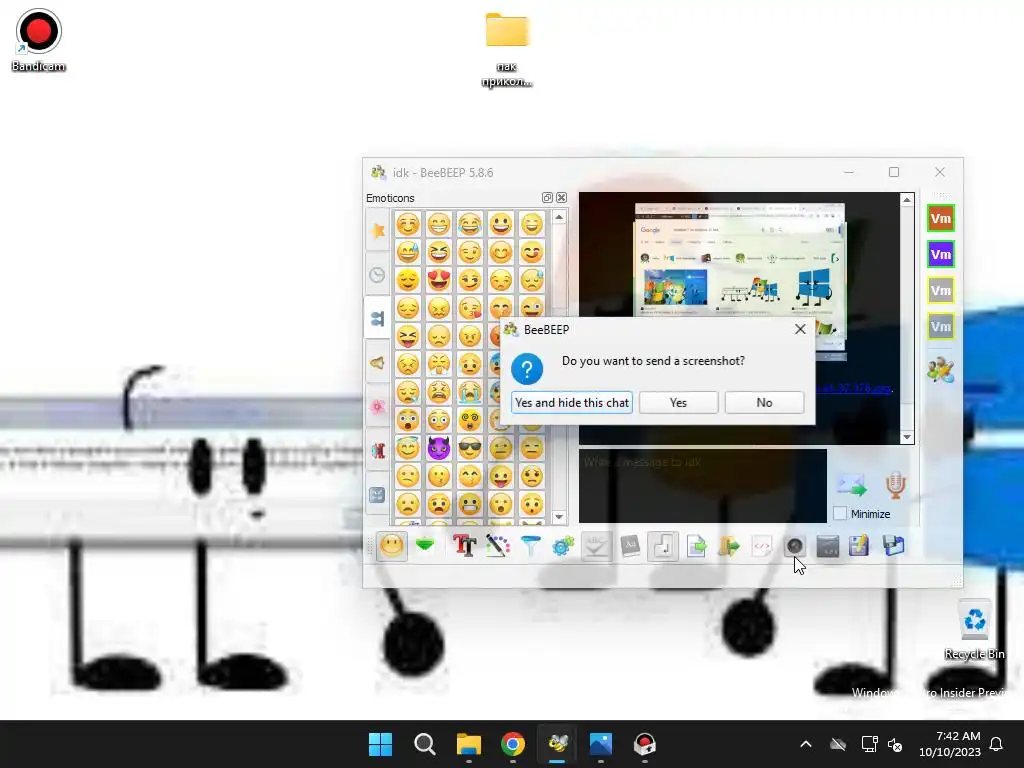1024x768 pixels.
Task: Select the purple Vm user avatar
Action: pos(940,254)
